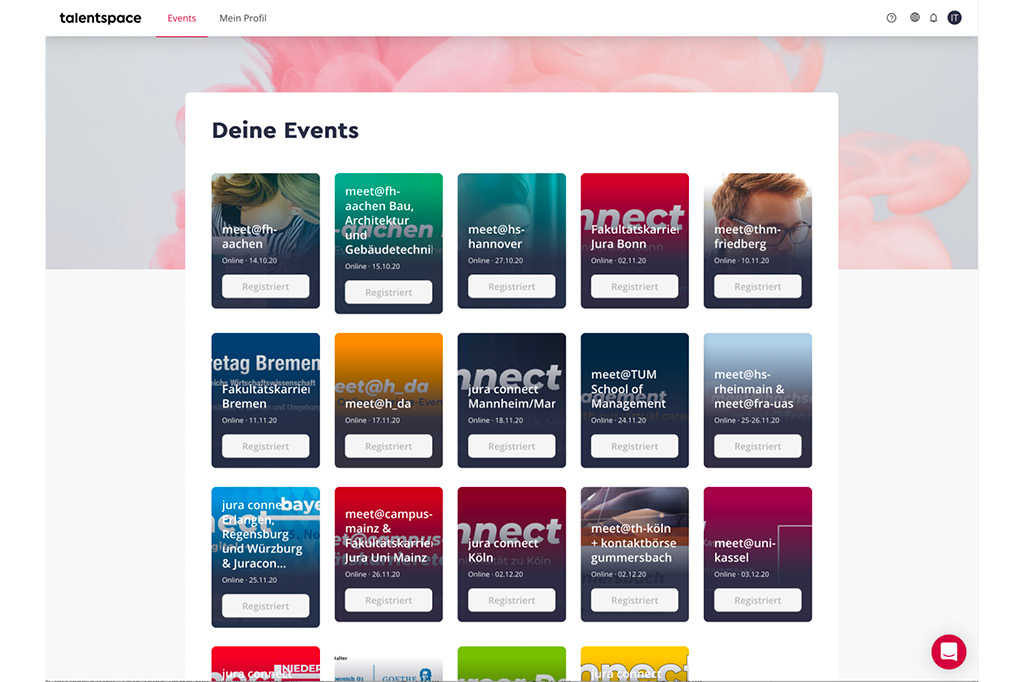Click the date 'Online · 15.10.20'
This screenshot has height=682, width=1024.
click(x=372, y=266)
